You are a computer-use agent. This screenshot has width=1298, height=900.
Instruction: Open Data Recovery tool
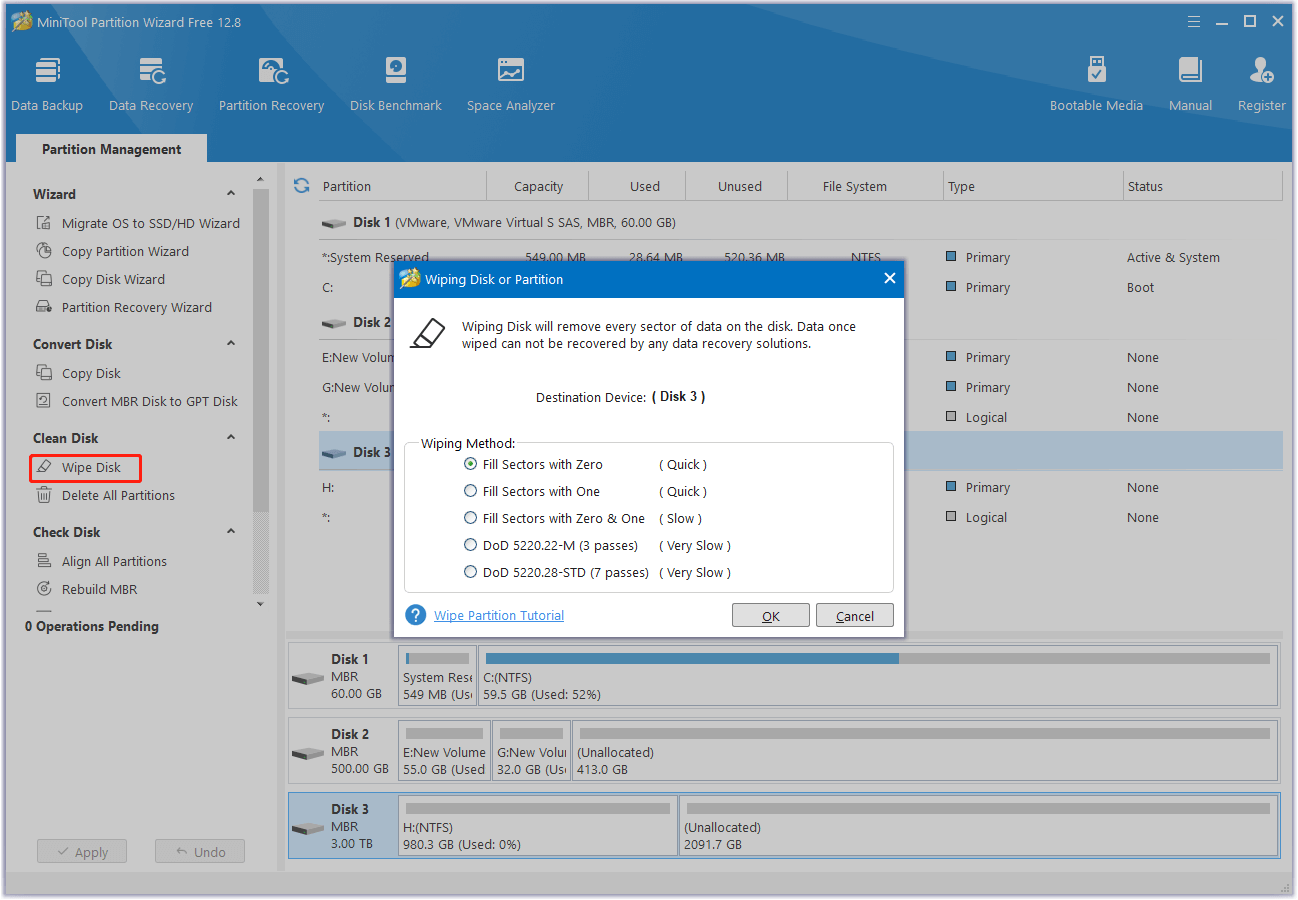(151, 83)
